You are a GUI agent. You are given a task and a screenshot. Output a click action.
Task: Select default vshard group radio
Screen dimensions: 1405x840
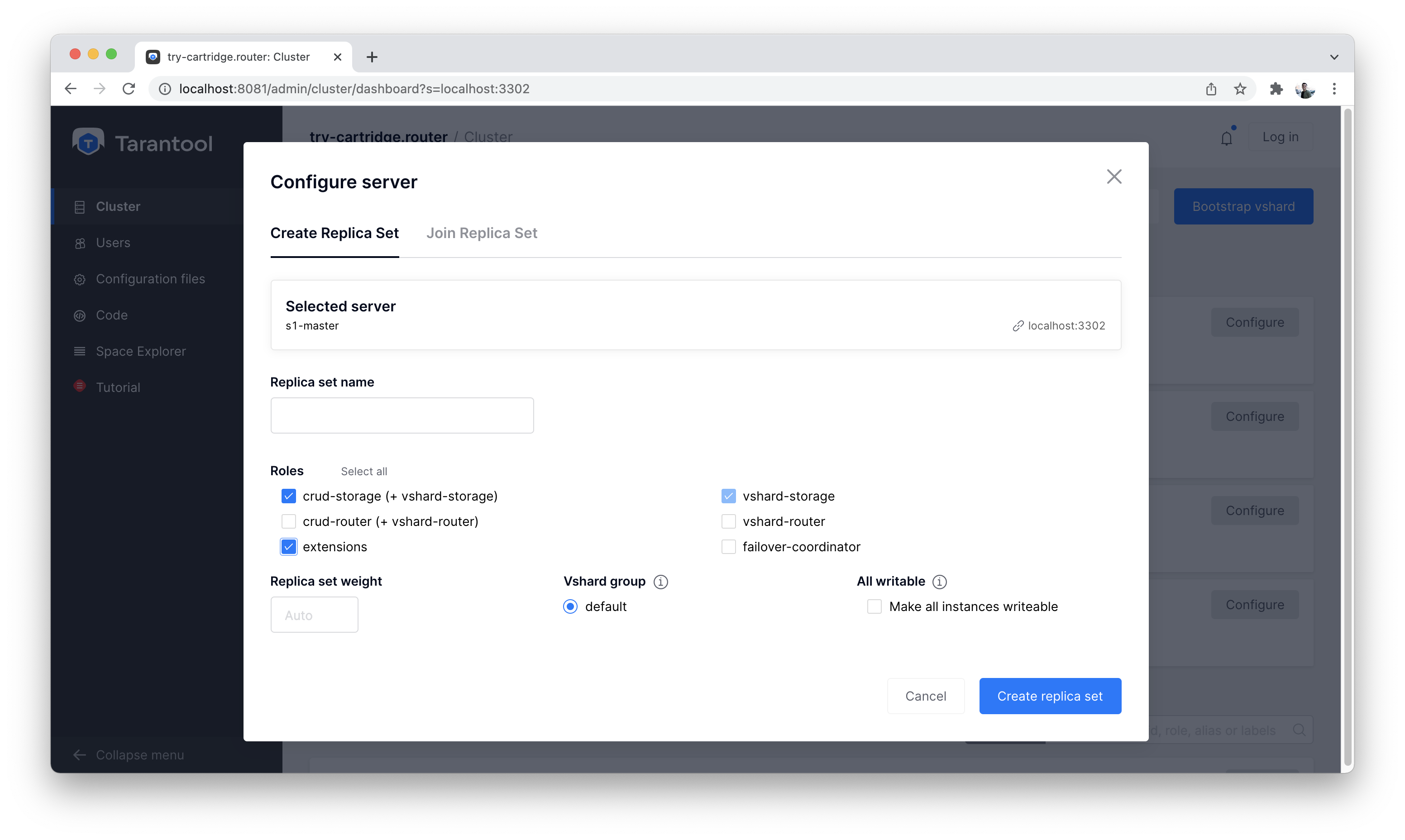[x=570, y=607]
